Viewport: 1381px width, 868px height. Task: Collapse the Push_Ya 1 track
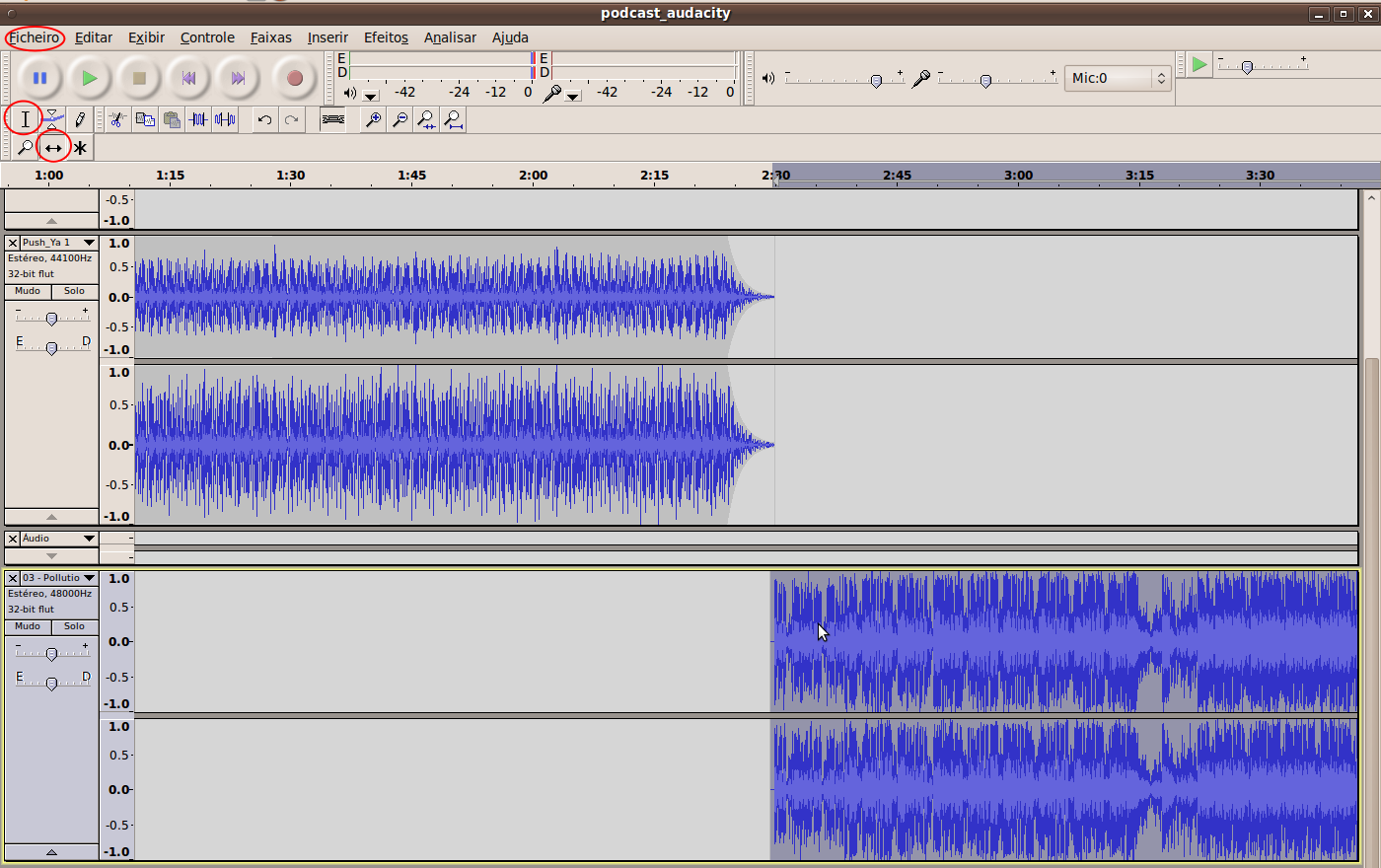pyautogui.click(x=51, y=517)
